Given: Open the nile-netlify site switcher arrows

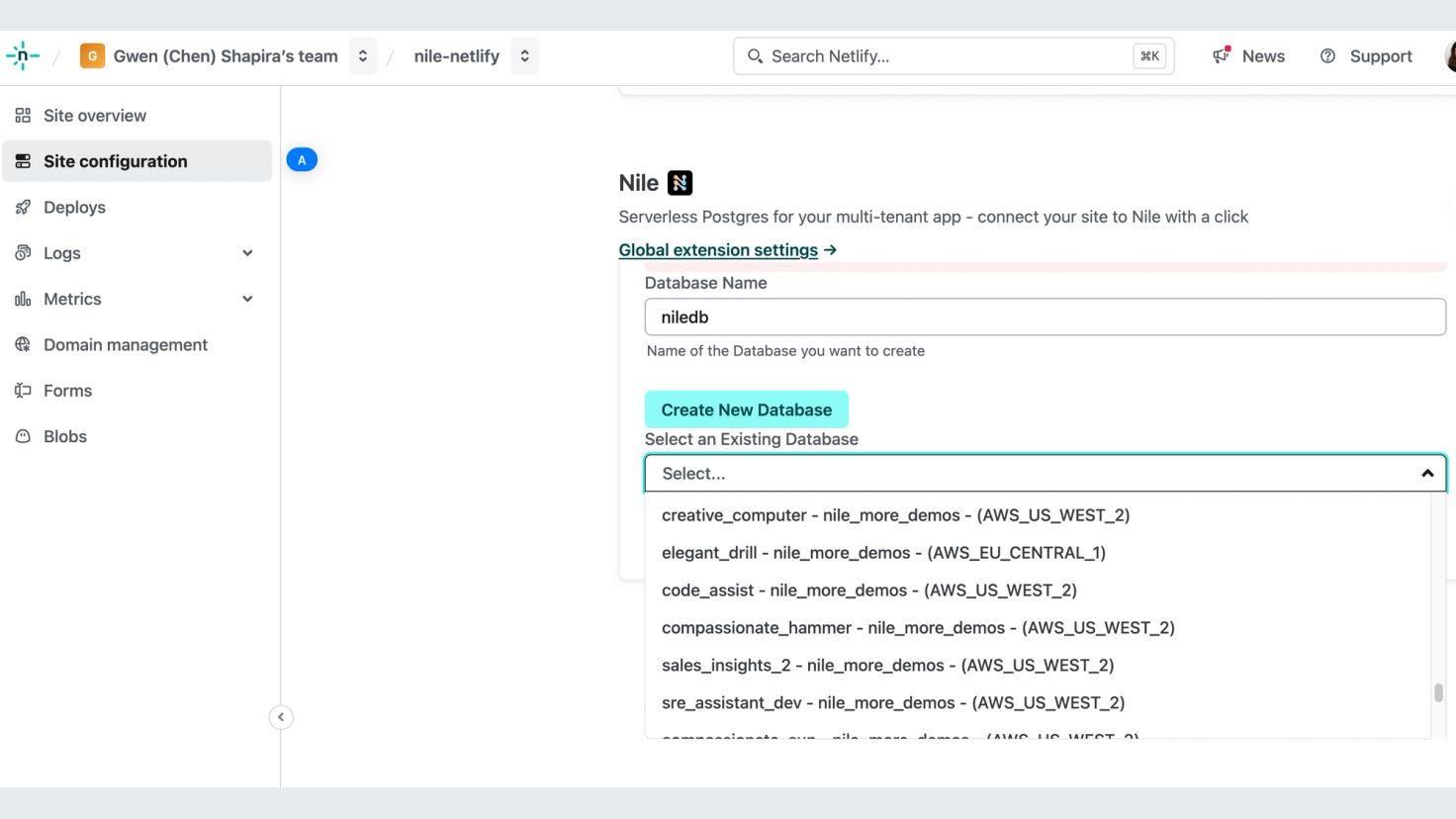Looking at the screenshot, I should tap(525, 56).
